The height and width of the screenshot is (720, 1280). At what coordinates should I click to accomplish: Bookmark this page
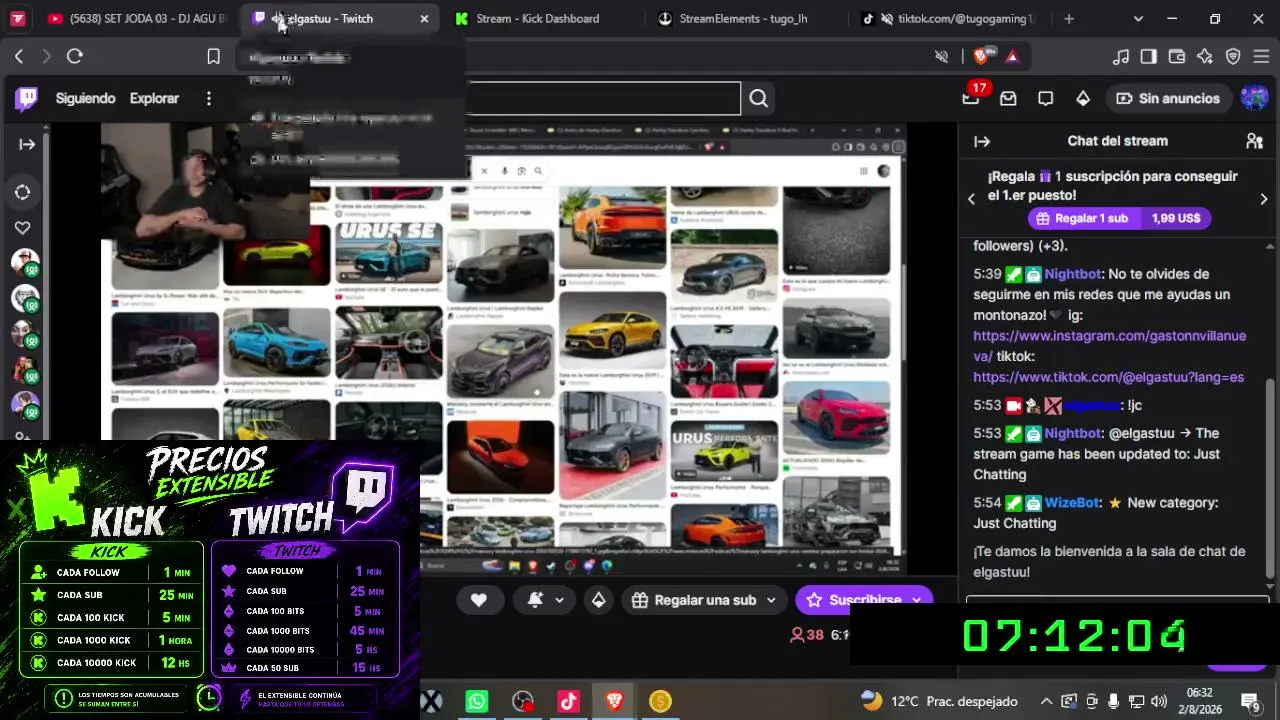click(213, 57)
